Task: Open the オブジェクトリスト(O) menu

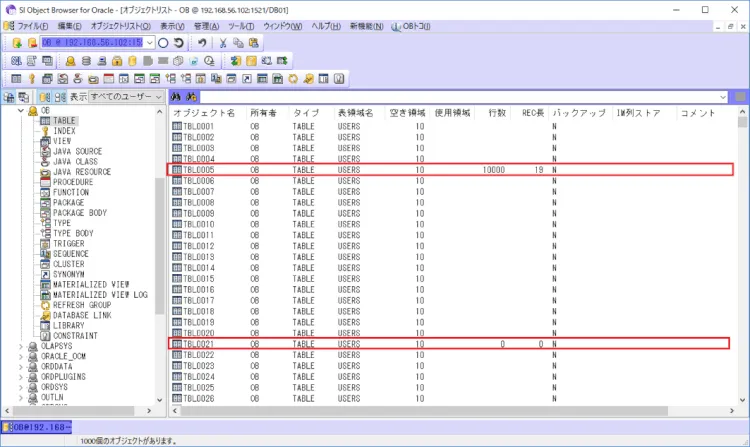Action: click(x=121, y=26)
